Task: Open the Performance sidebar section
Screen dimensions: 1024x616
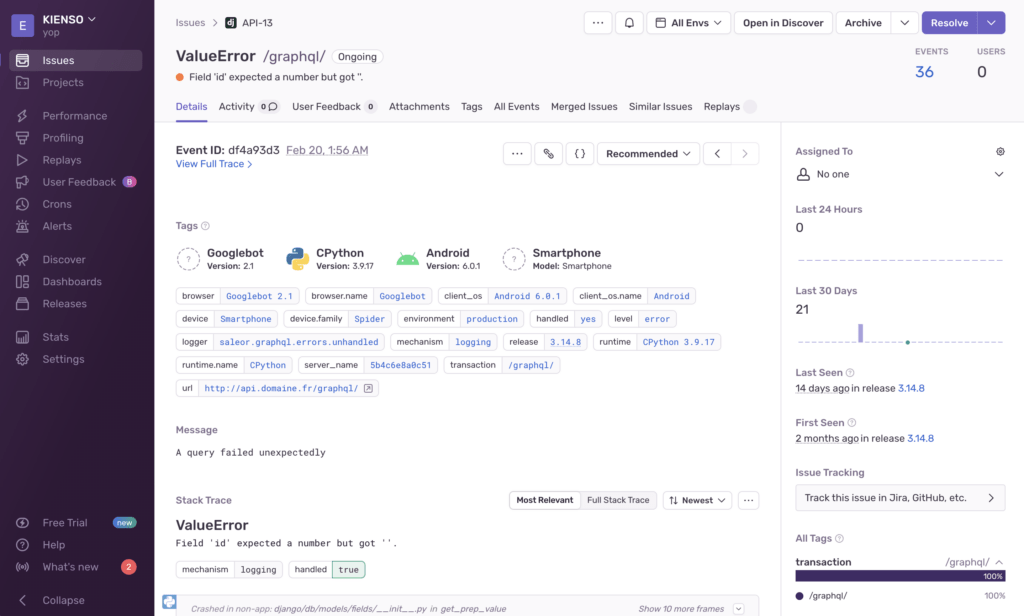Action: click(x=74, y=116)
